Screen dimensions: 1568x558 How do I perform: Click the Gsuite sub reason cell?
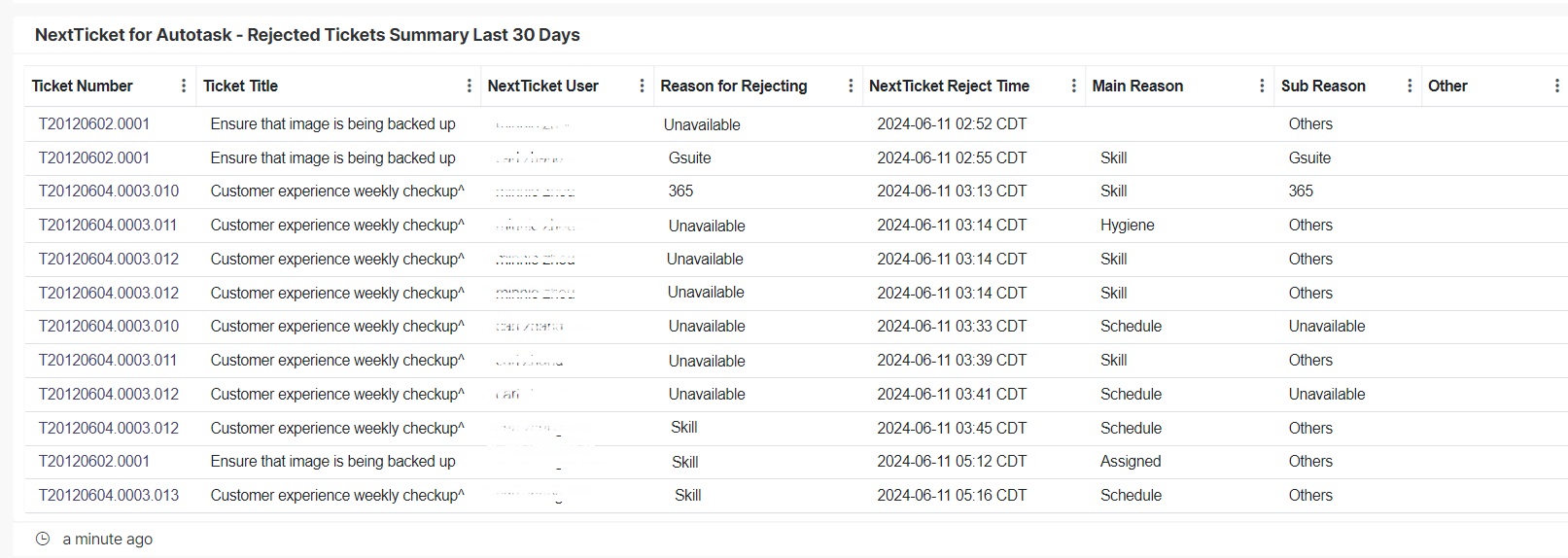pyautogui.click(x=1309, y=157)
